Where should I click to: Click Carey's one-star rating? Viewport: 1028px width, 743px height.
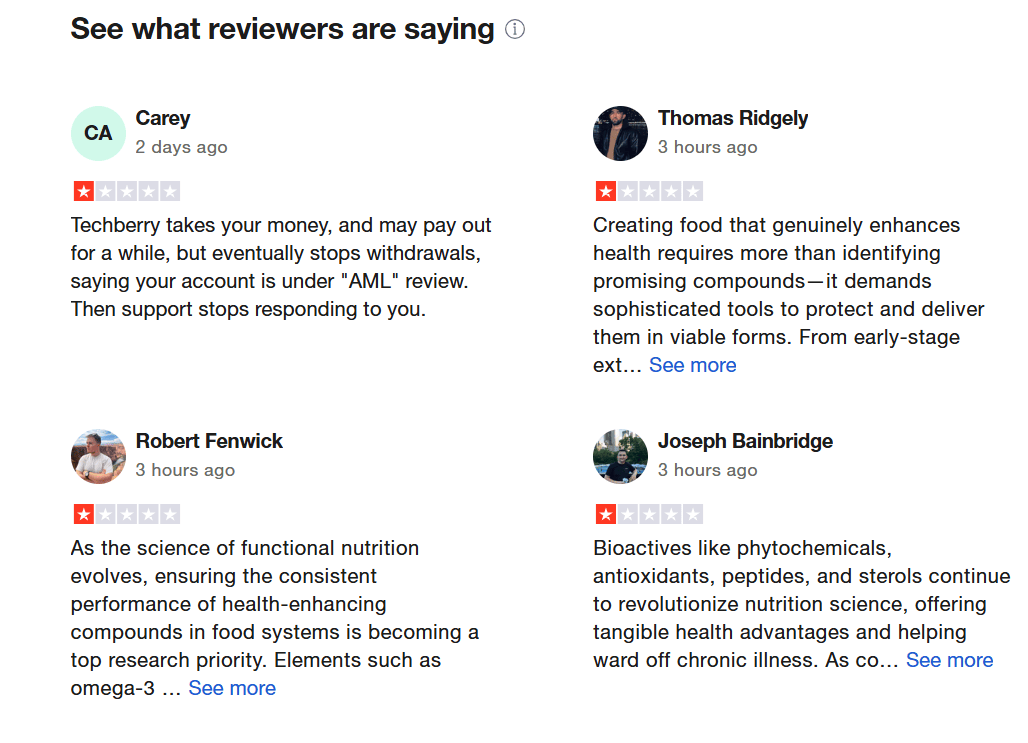[126, 191]
